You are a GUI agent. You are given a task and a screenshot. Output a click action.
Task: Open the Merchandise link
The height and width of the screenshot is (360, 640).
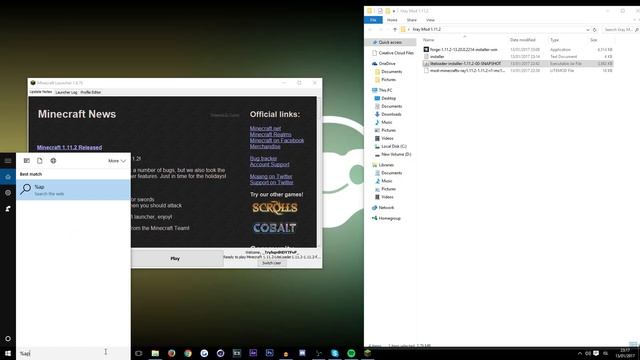pos(265,146)
